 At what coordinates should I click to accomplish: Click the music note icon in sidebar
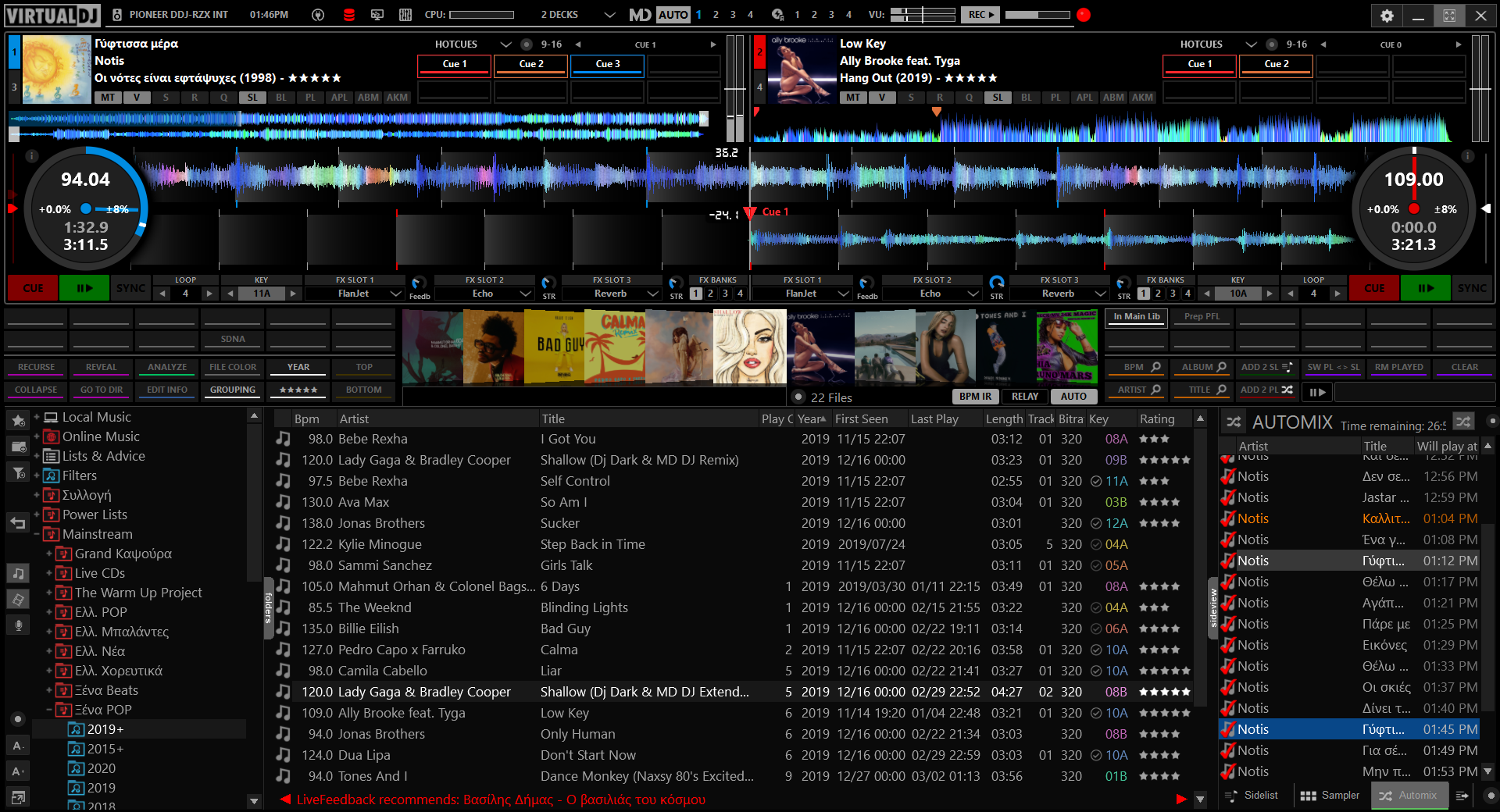[18, 574]
